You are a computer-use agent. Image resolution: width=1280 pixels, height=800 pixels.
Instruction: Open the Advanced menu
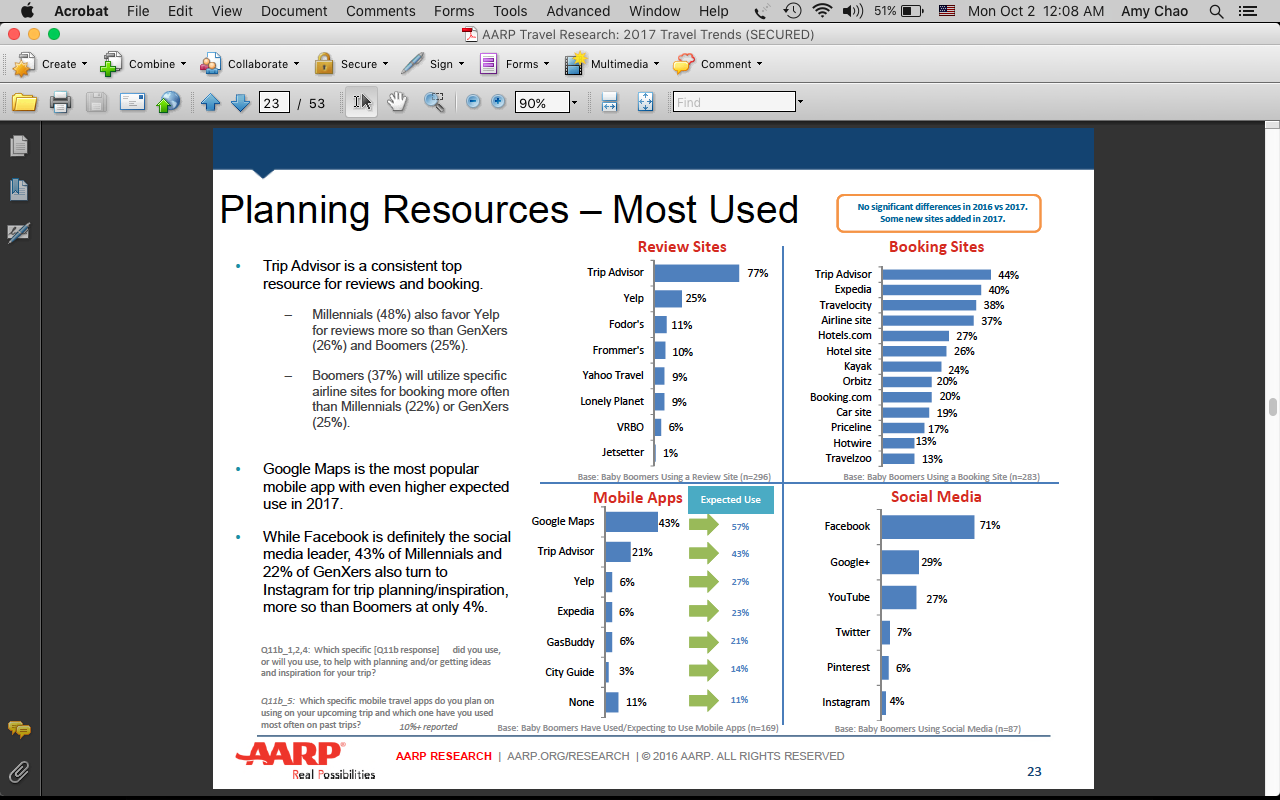pos(578,11)
